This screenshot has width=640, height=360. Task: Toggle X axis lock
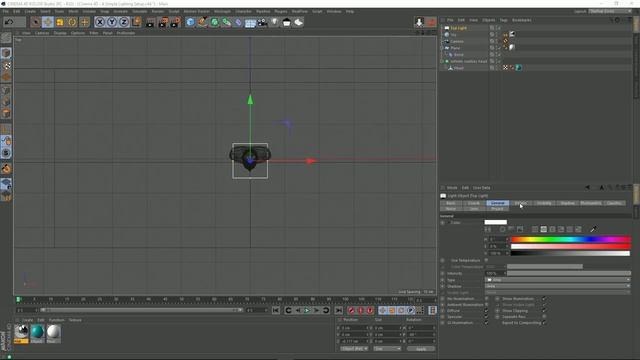100,22
